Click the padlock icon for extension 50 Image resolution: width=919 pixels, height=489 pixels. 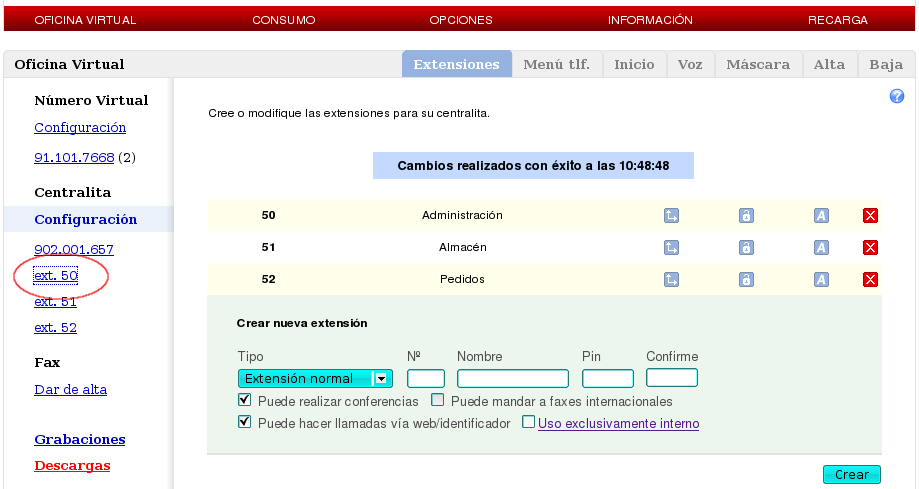pyautogui.click(x=746, y=215)
